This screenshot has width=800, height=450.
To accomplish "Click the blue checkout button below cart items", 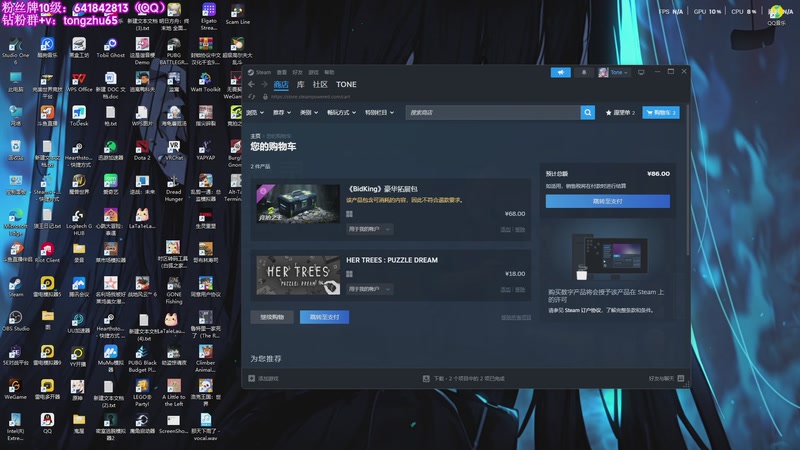I will pos(324,317).
